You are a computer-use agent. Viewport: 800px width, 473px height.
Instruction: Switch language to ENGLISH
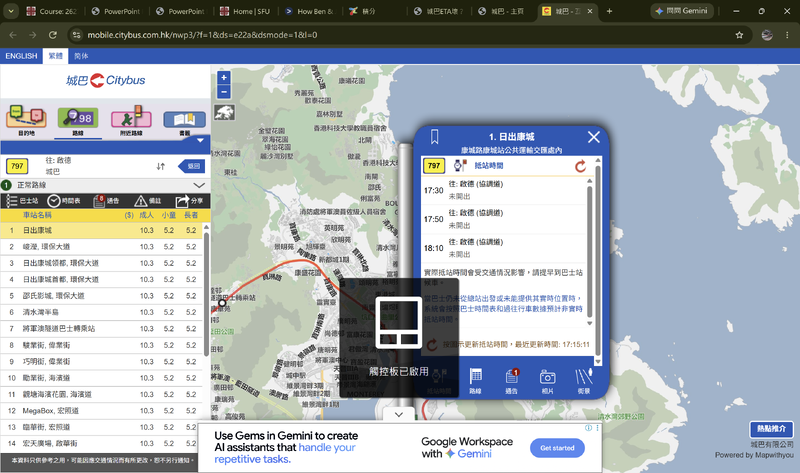tap(21, 56)
